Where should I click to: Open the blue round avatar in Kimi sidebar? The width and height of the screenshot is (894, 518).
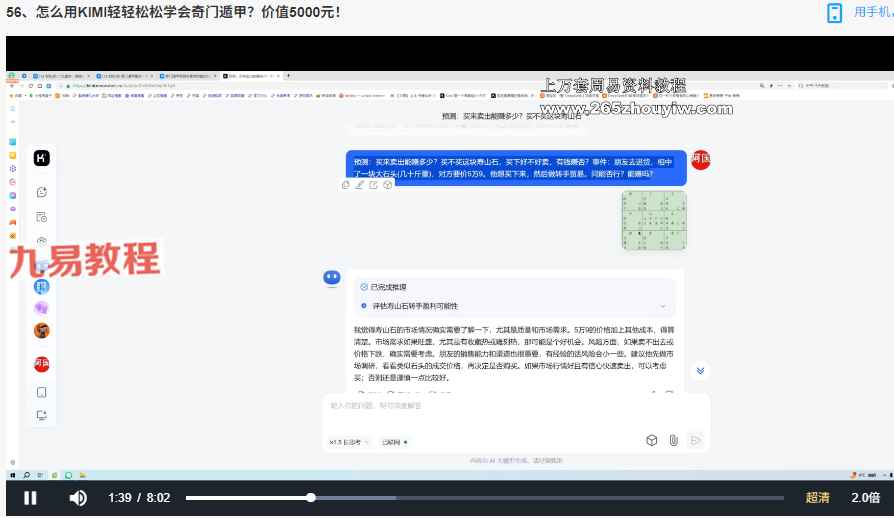(42, 286)
